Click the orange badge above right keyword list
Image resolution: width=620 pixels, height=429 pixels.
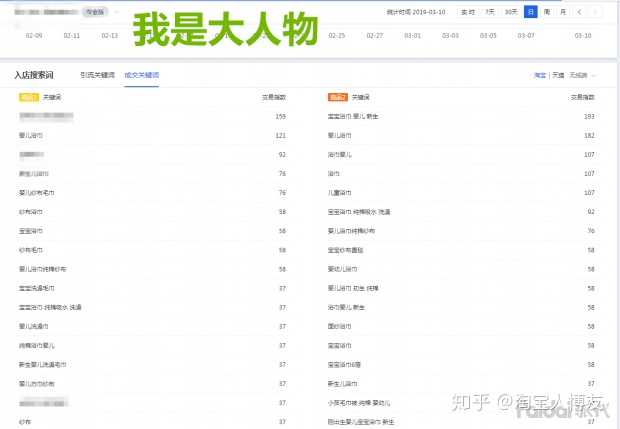coord(337,97)
